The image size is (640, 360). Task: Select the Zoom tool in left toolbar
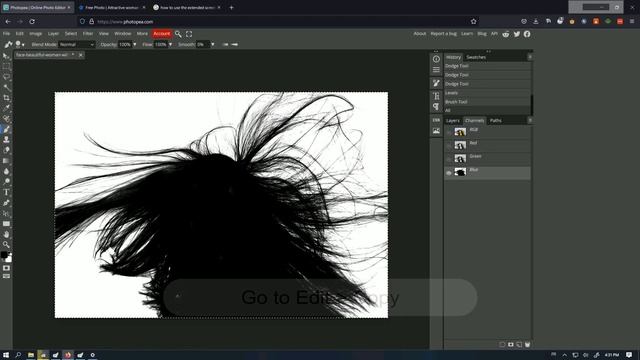point(6,244)
